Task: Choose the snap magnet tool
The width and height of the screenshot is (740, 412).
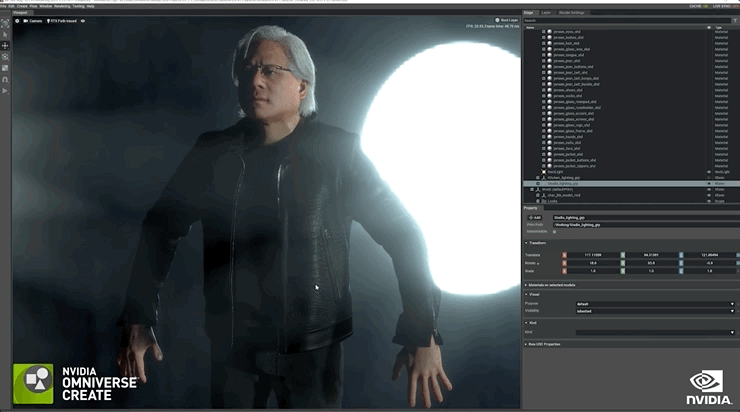Action: pos(5,79)
